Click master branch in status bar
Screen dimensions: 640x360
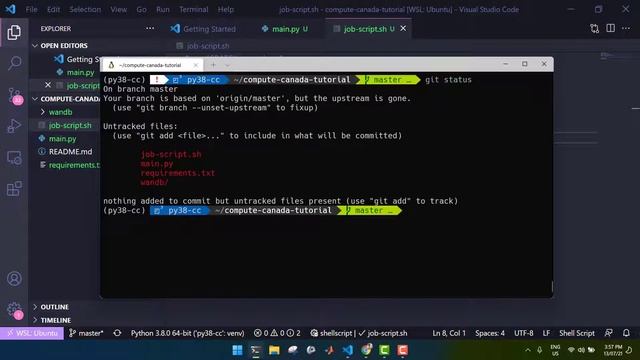tap(86, 333)
